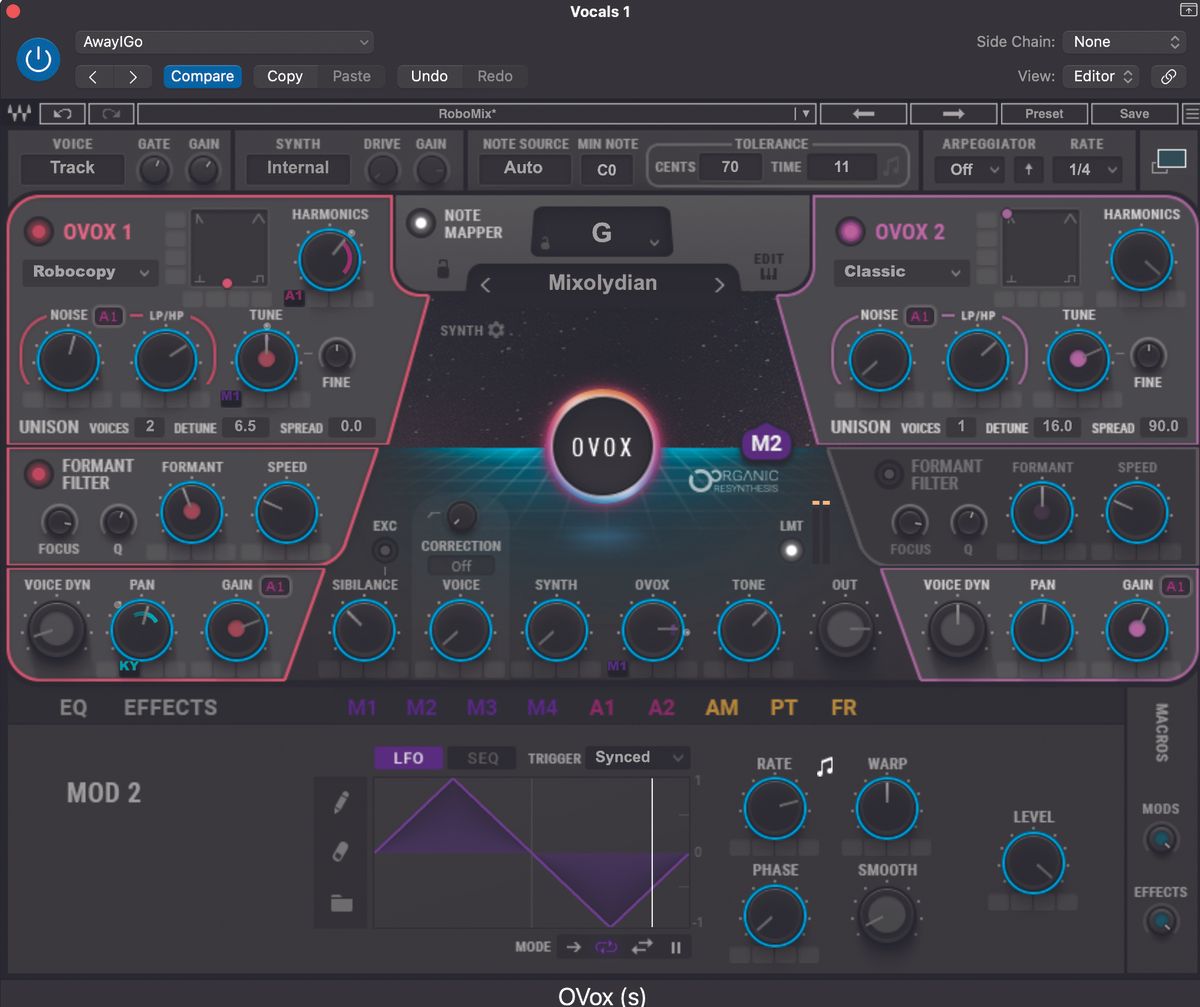Image resolution: width=1200 pixels, height=1007 pixels.
Task: Set LFO mode to ping-pong
Action: pyautogui.click(x=644, y=946)
